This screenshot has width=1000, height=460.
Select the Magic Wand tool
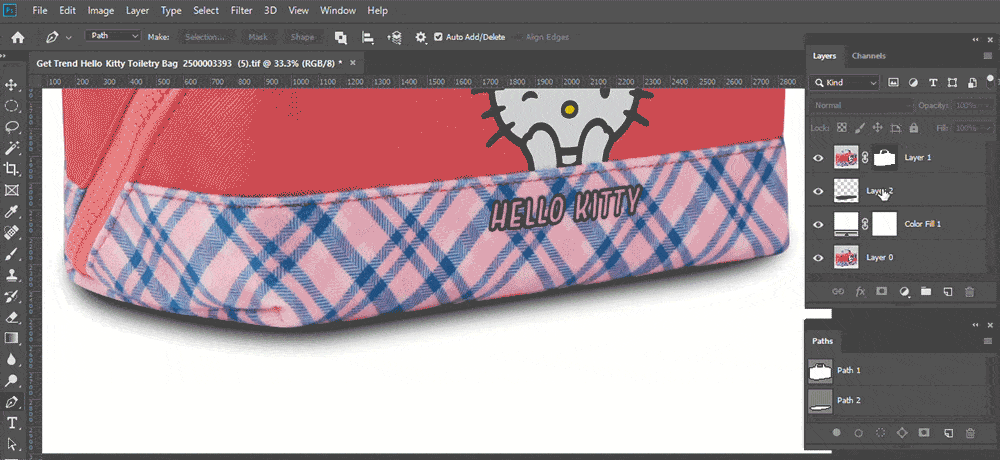coord(11,148)
